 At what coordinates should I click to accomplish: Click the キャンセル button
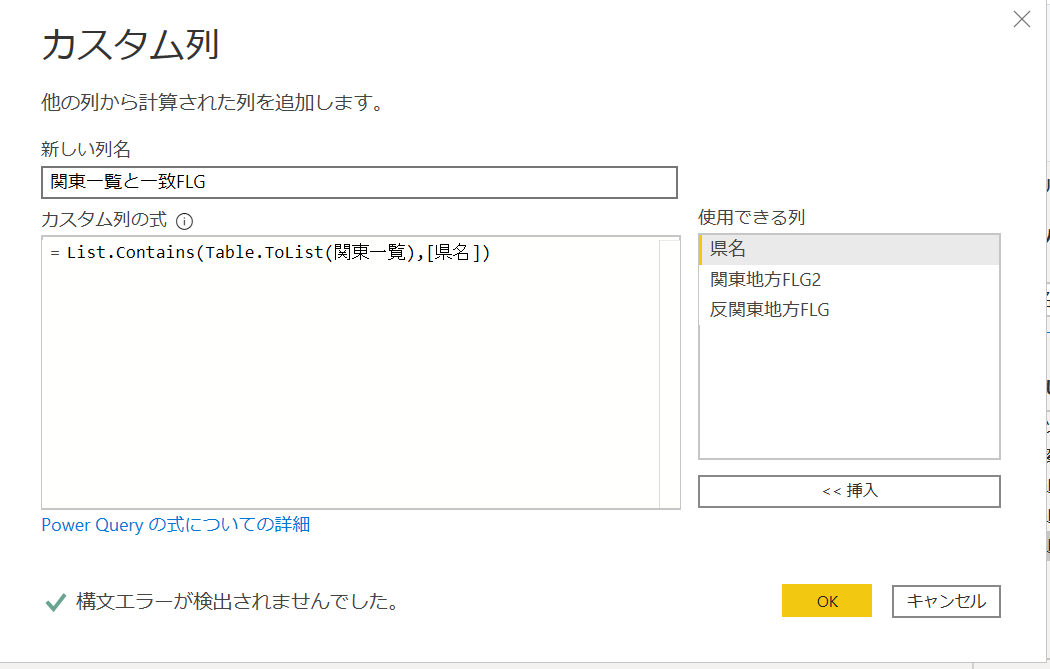coord(946,601)
